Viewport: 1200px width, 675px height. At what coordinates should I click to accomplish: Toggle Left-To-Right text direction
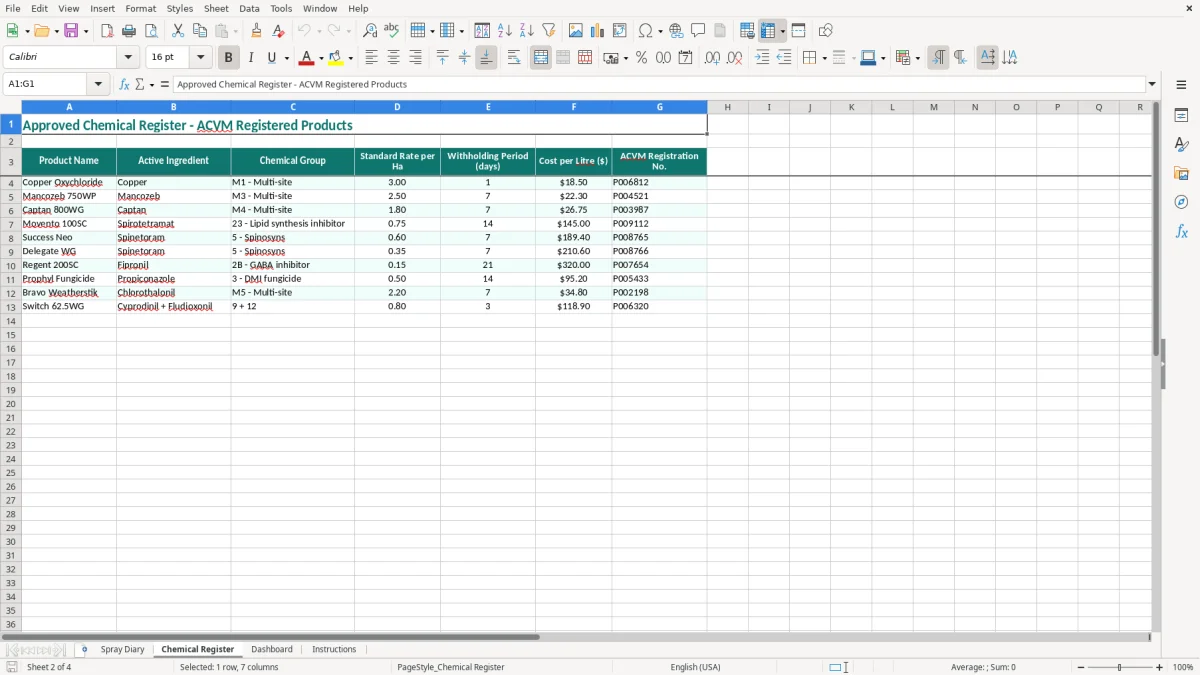pos(938,58)
